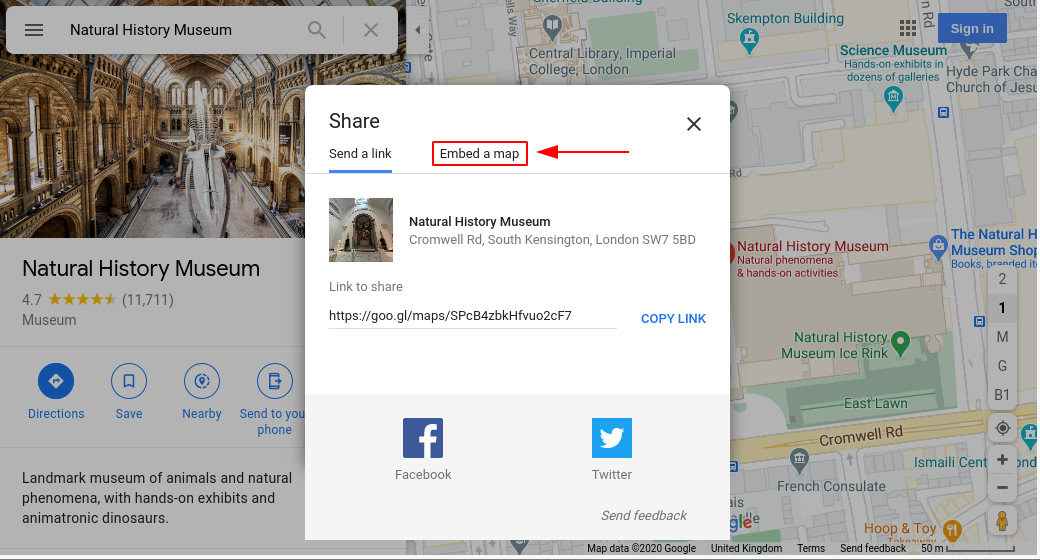Click the Central Library pin icon
Image resolution: width=1040 pixels, height=560 pixels.
(552, 27)
